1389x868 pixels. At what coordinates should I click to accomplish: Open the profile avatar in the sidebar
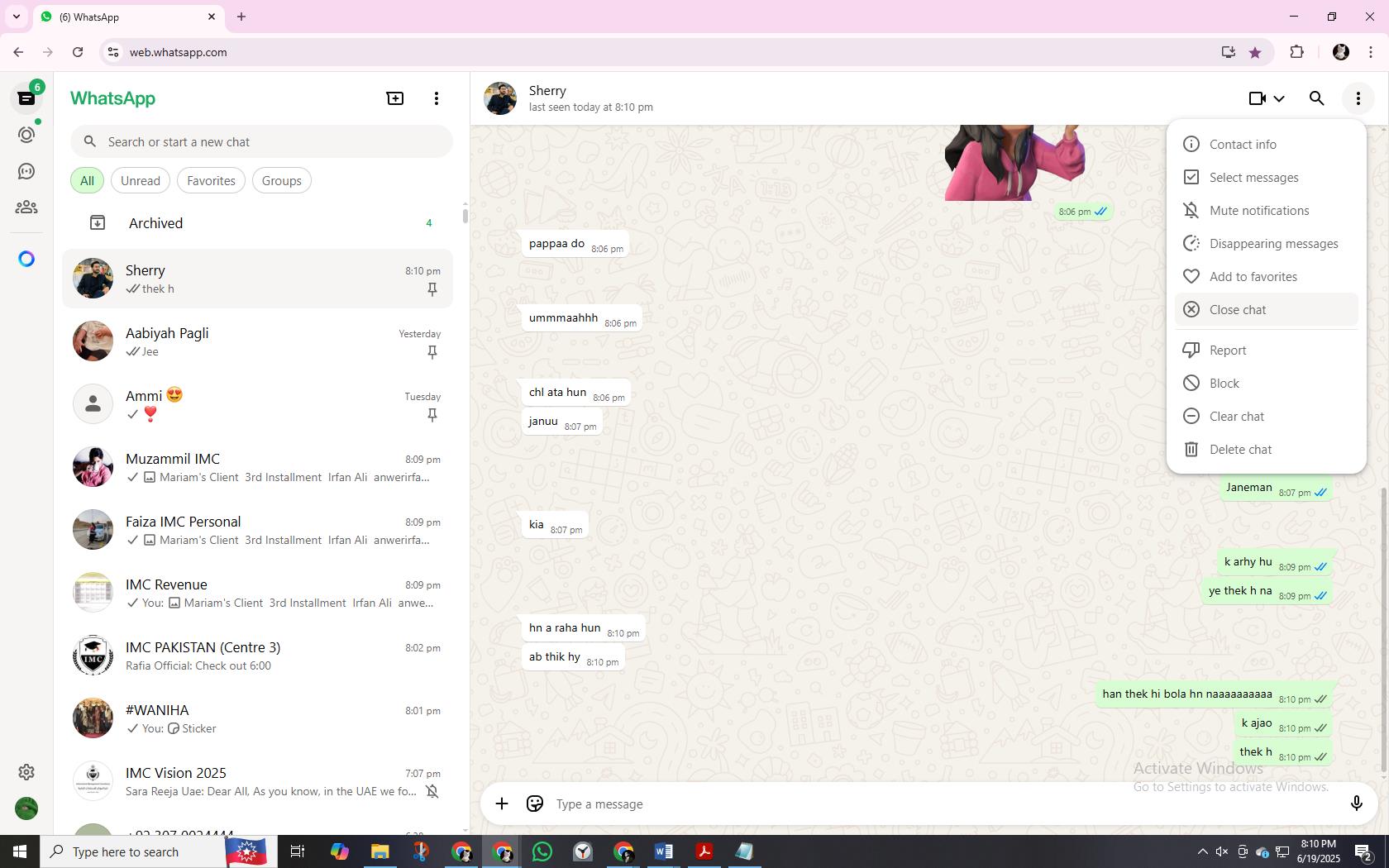26,808
